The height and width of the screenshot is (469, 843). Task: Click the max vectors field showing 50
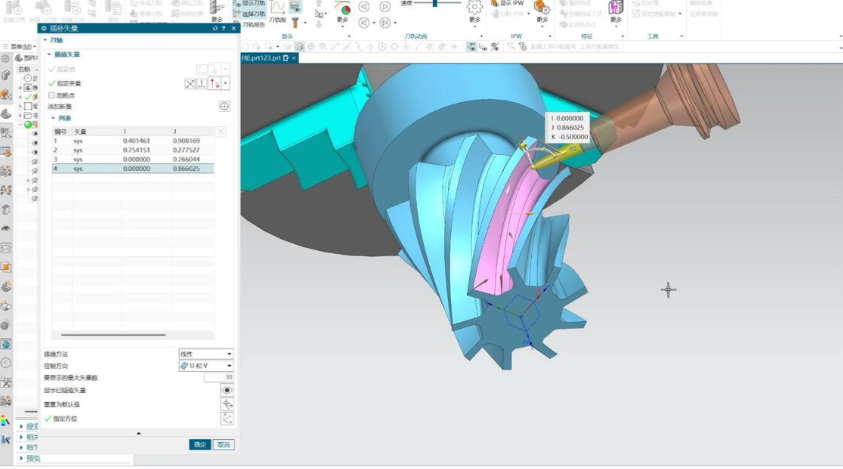(218, 378)
